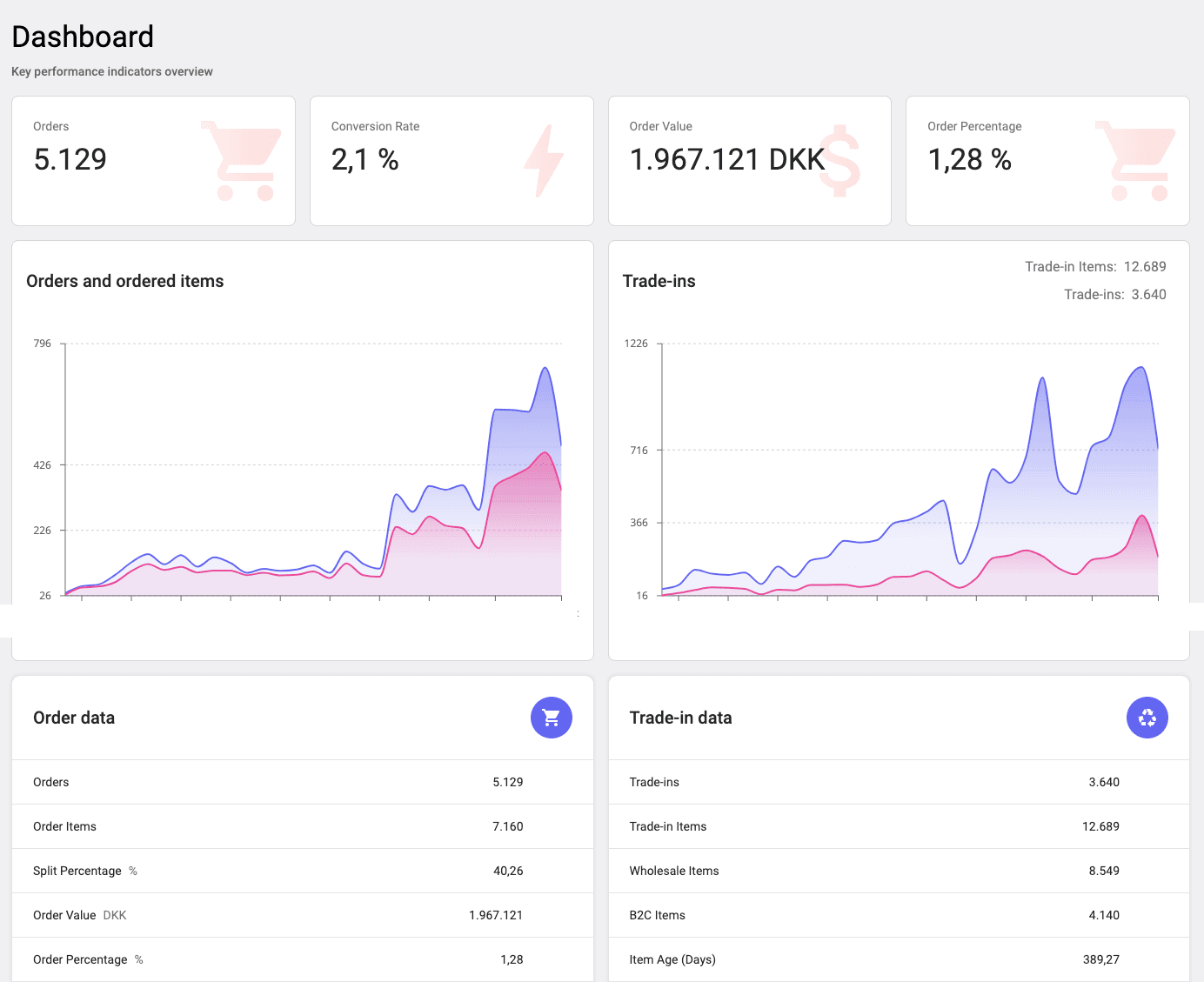
Task: Click the Trade-ins row label in Trade-in data
Action: (x=654, y=782)
